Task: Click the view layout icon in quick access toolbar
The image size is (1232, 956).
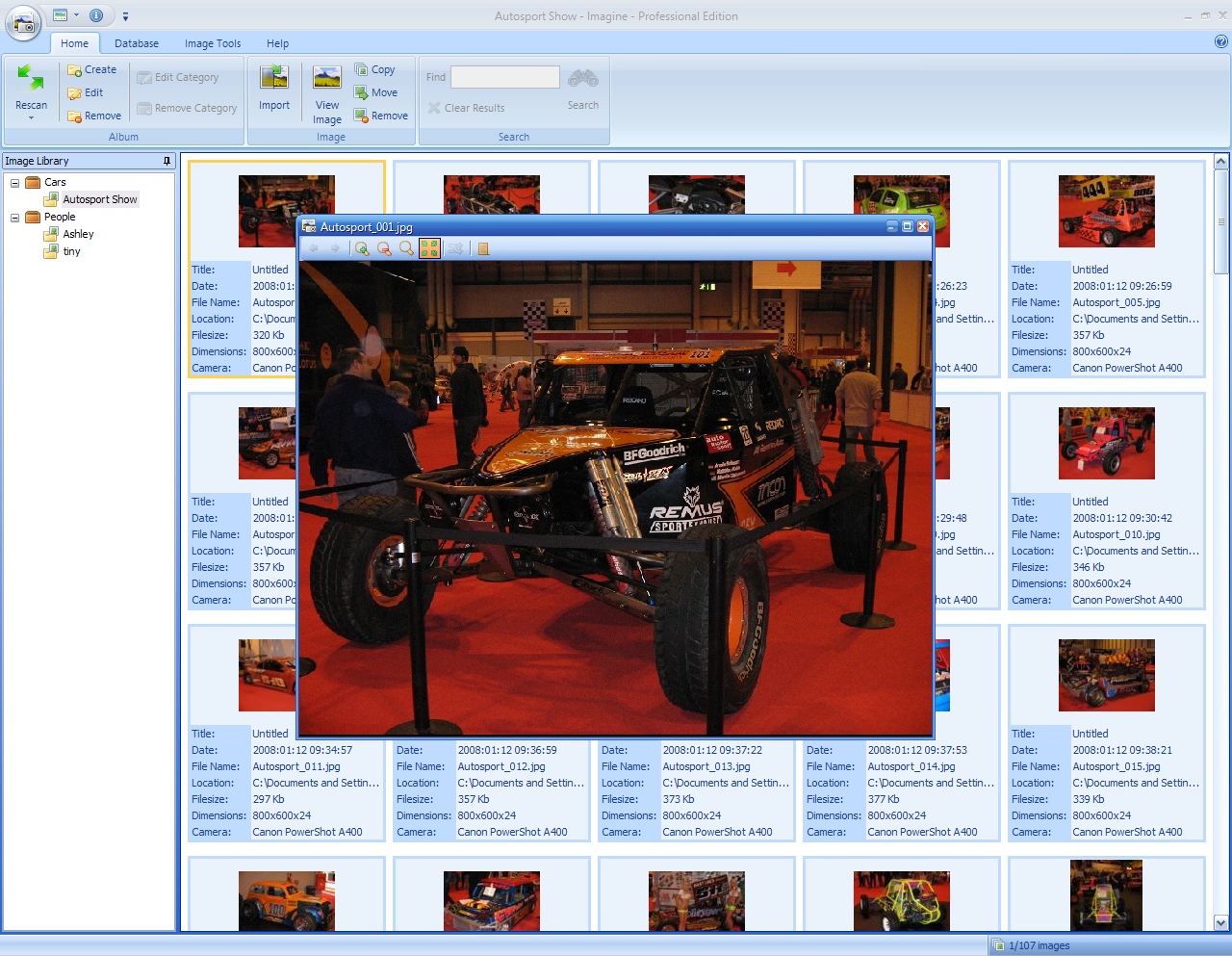Action: [61, 15]
